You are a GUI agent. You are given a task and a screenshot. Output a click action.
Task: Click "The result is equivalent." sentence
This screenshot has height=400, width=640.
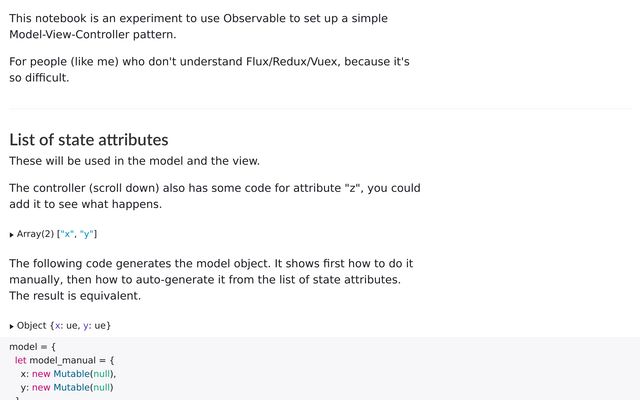point(75,296)
